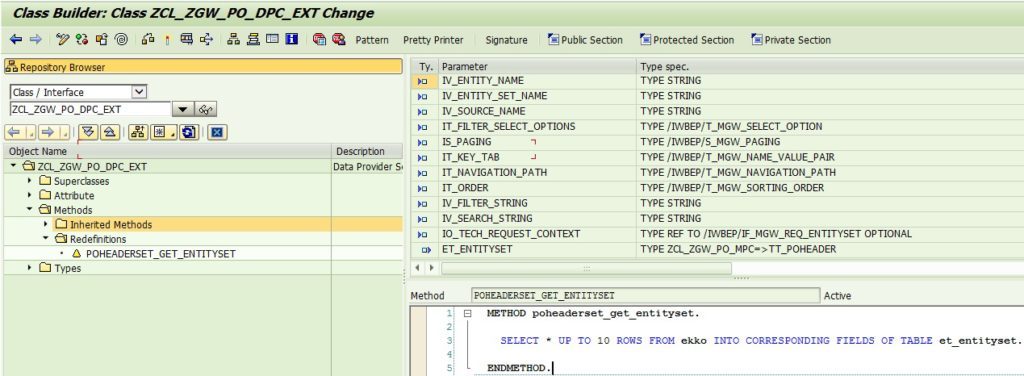Select POHEADERSET_GET_ENTITYSET in the tree
This screenshot has height=376, width=1024.
tap(161, 253)
